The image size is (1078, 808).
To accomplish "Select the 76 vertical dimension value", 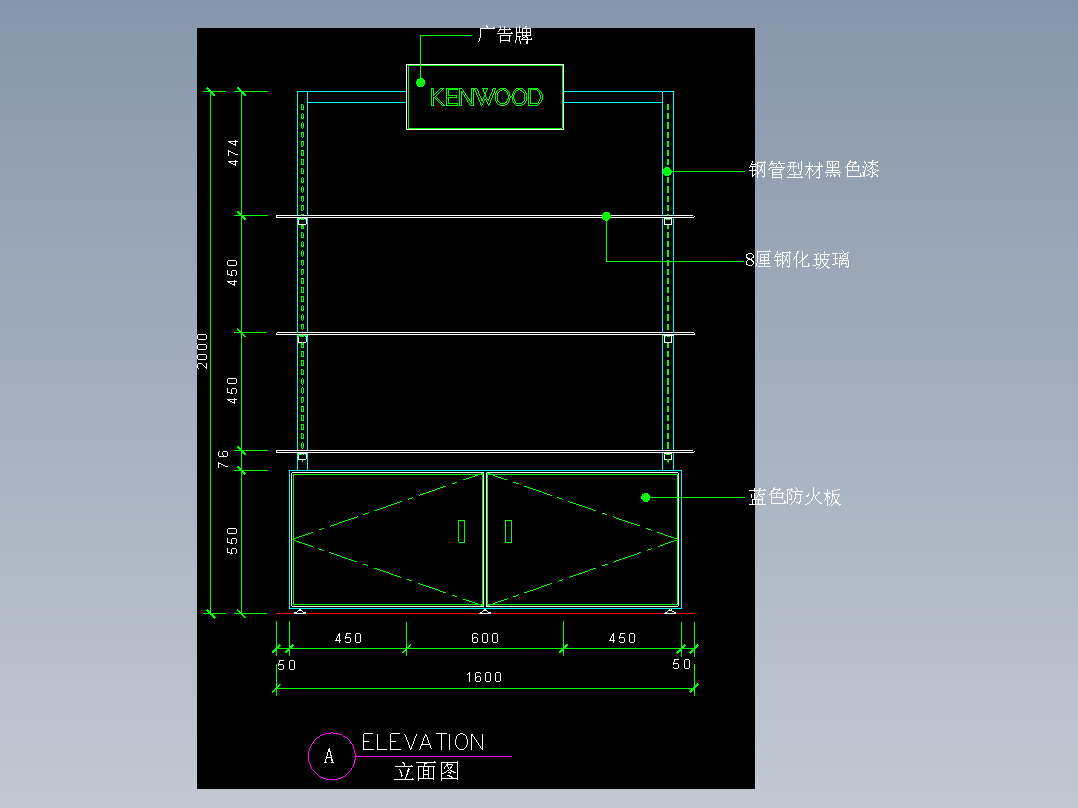I will tap(223, 459).
